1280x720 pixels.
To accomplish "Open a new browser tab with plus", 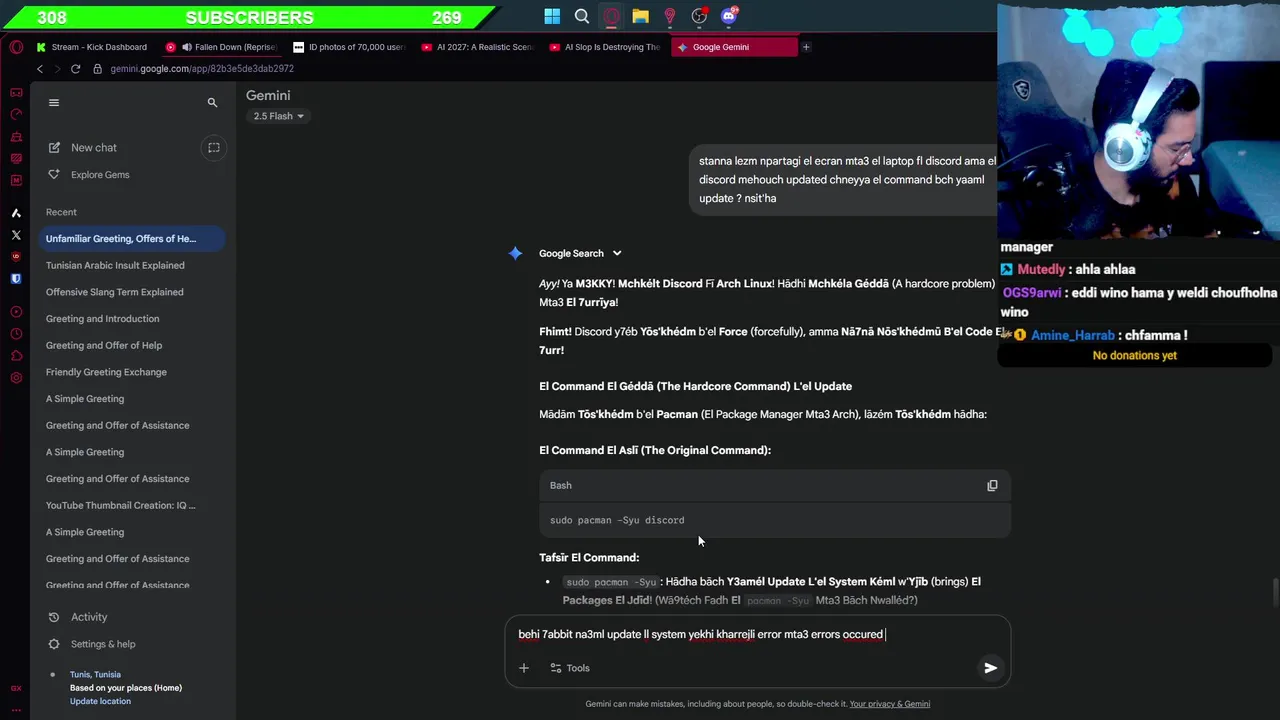I will pos(806,47).
